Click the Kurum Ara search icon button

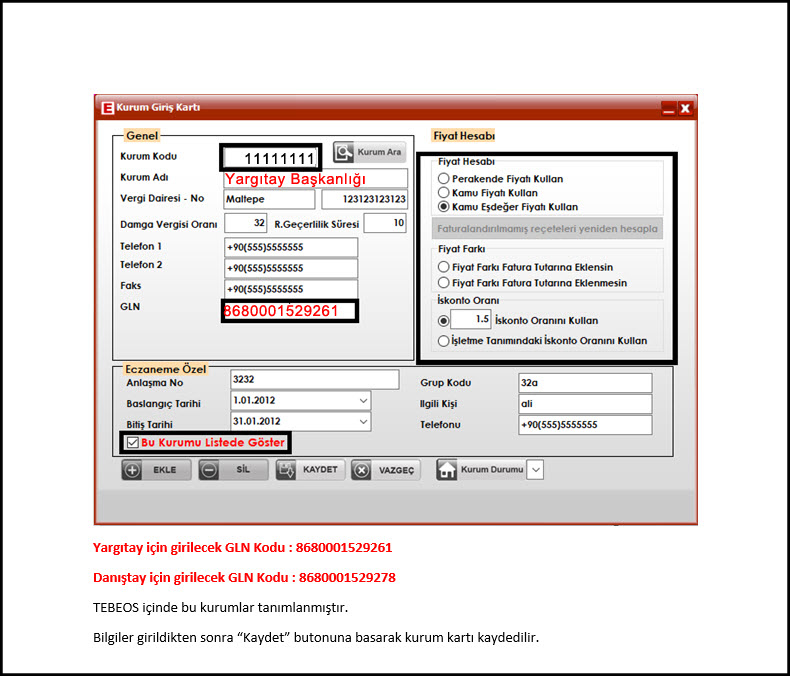(344, 152)
